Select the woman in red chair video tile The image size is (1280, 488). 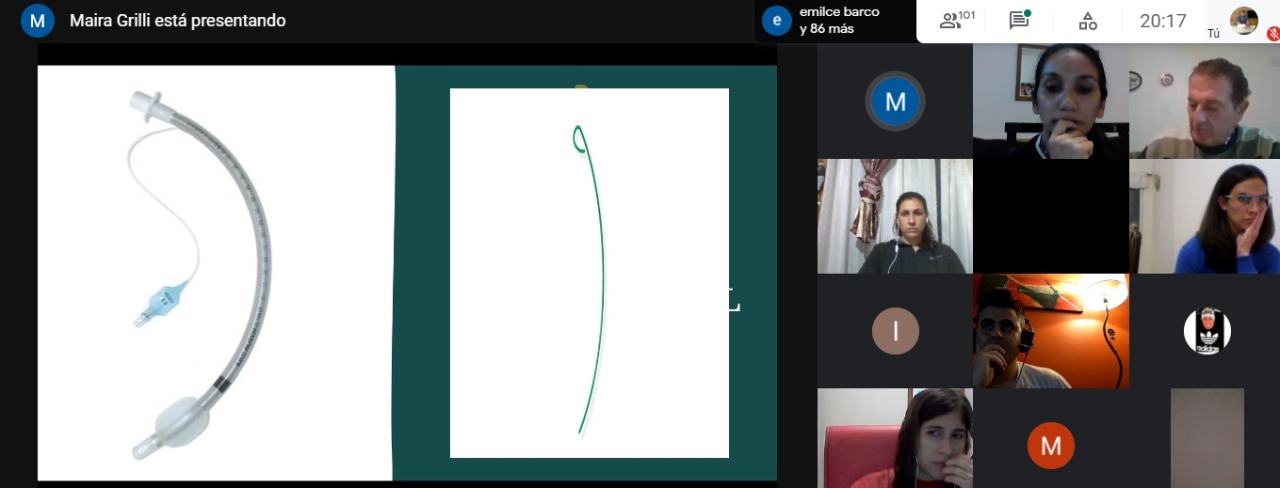coord(895,438)
